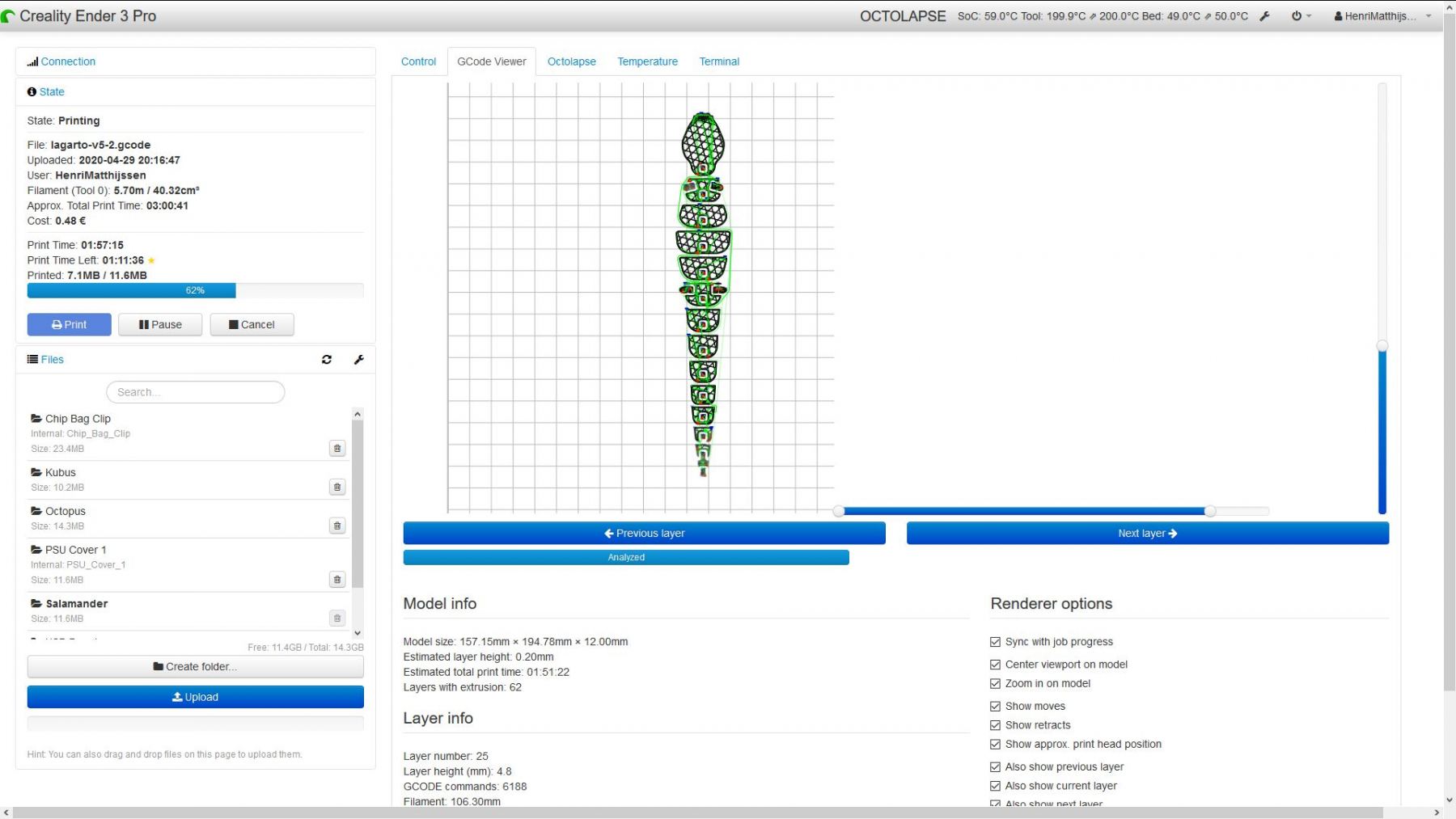
Task: Focus the file Search input field
Action: point(195,392)
